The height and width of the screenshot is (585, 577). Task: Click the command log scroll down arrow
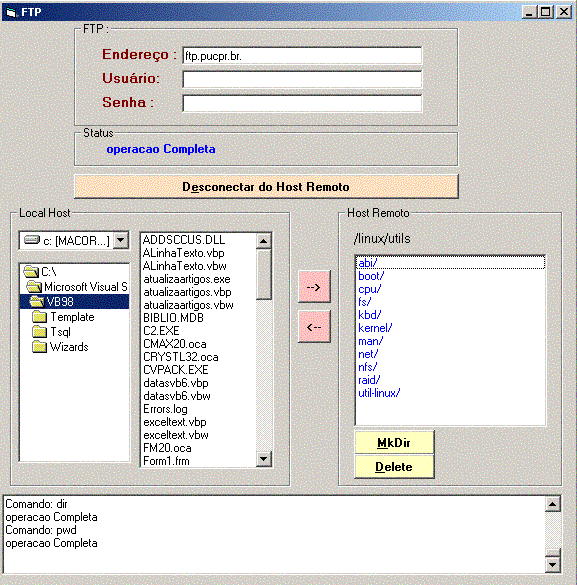pyautogui.click(x=552, y=564)
